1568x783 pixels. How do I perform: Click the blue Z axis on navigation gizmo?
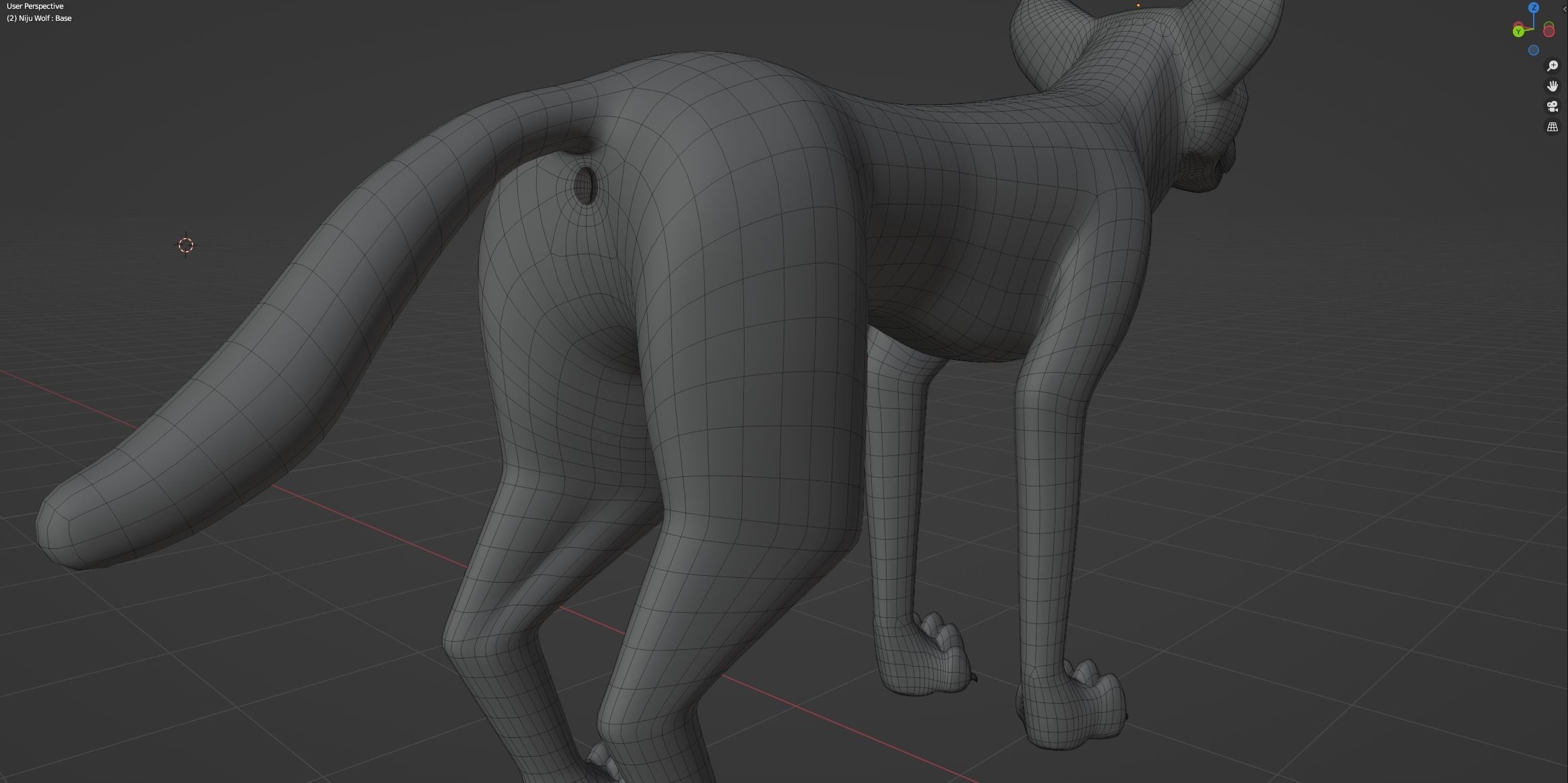tap(1534, 8)
